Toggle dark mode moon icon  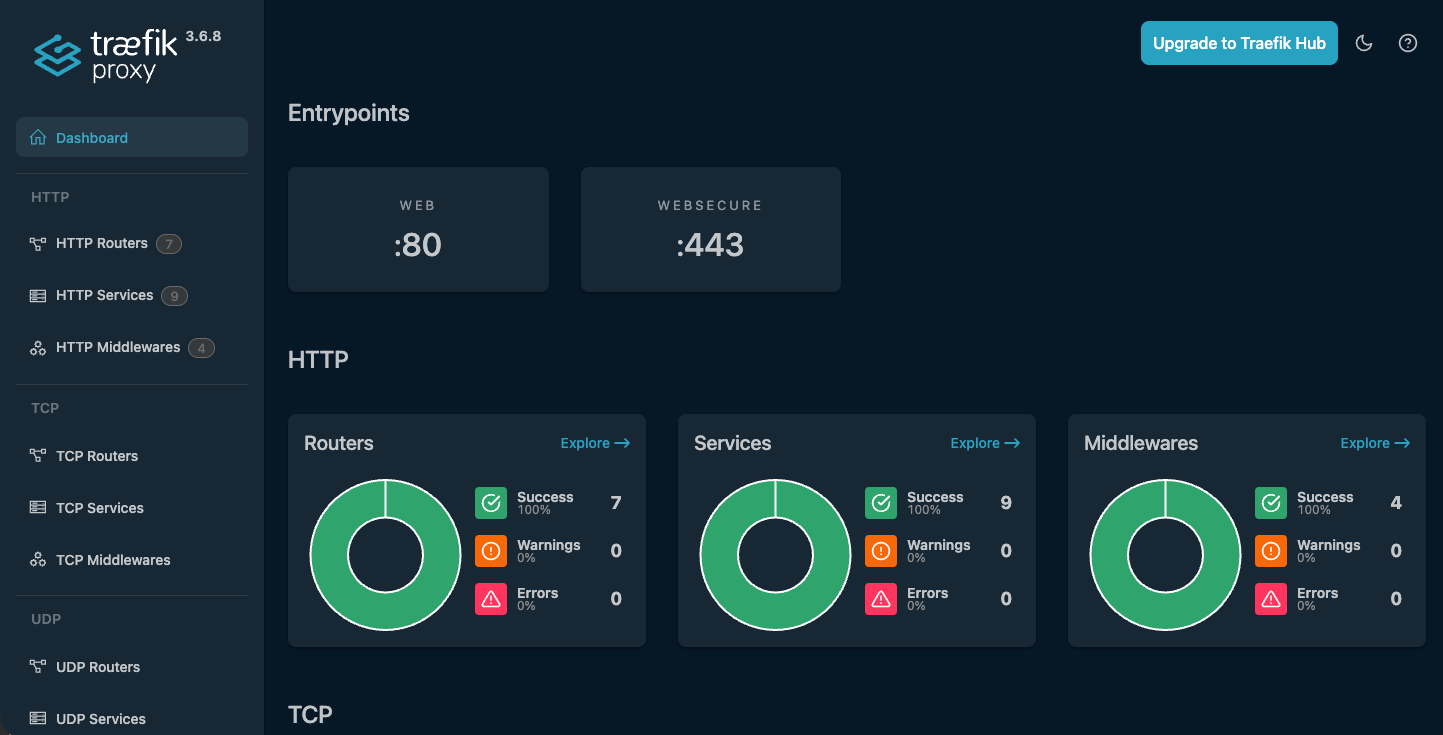(1363, 43)
